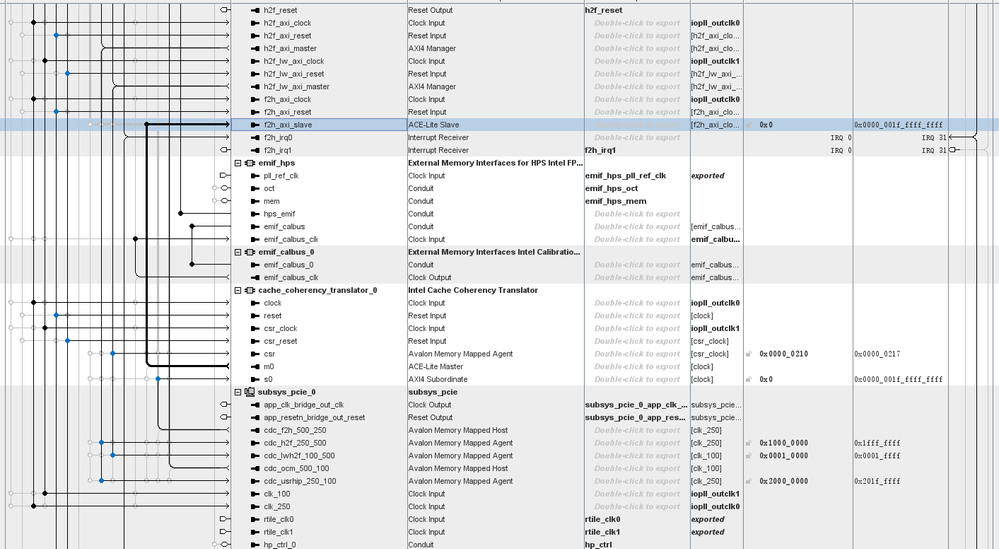Toggle the blue connection dot on the s0 row
The height and width of the screenshot is (549, 999).
113,379
